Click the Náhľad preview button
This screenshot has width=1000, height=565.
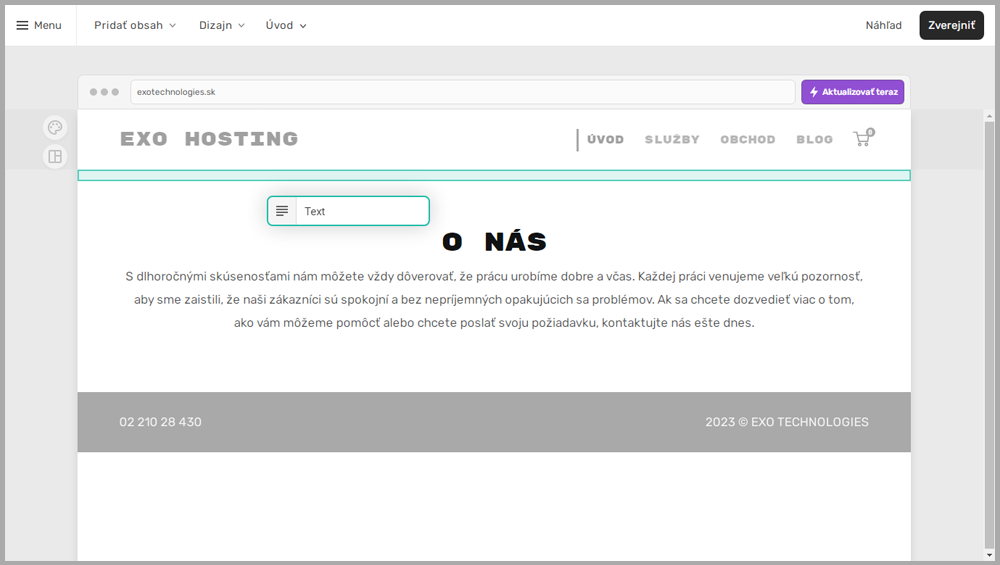click(883, 25)
